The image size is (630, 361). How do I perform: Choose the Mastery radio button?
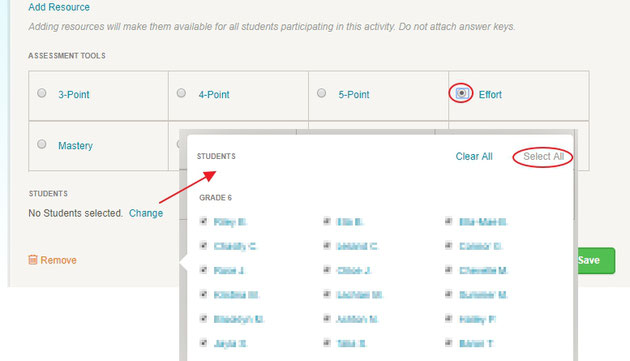(41, 144)
